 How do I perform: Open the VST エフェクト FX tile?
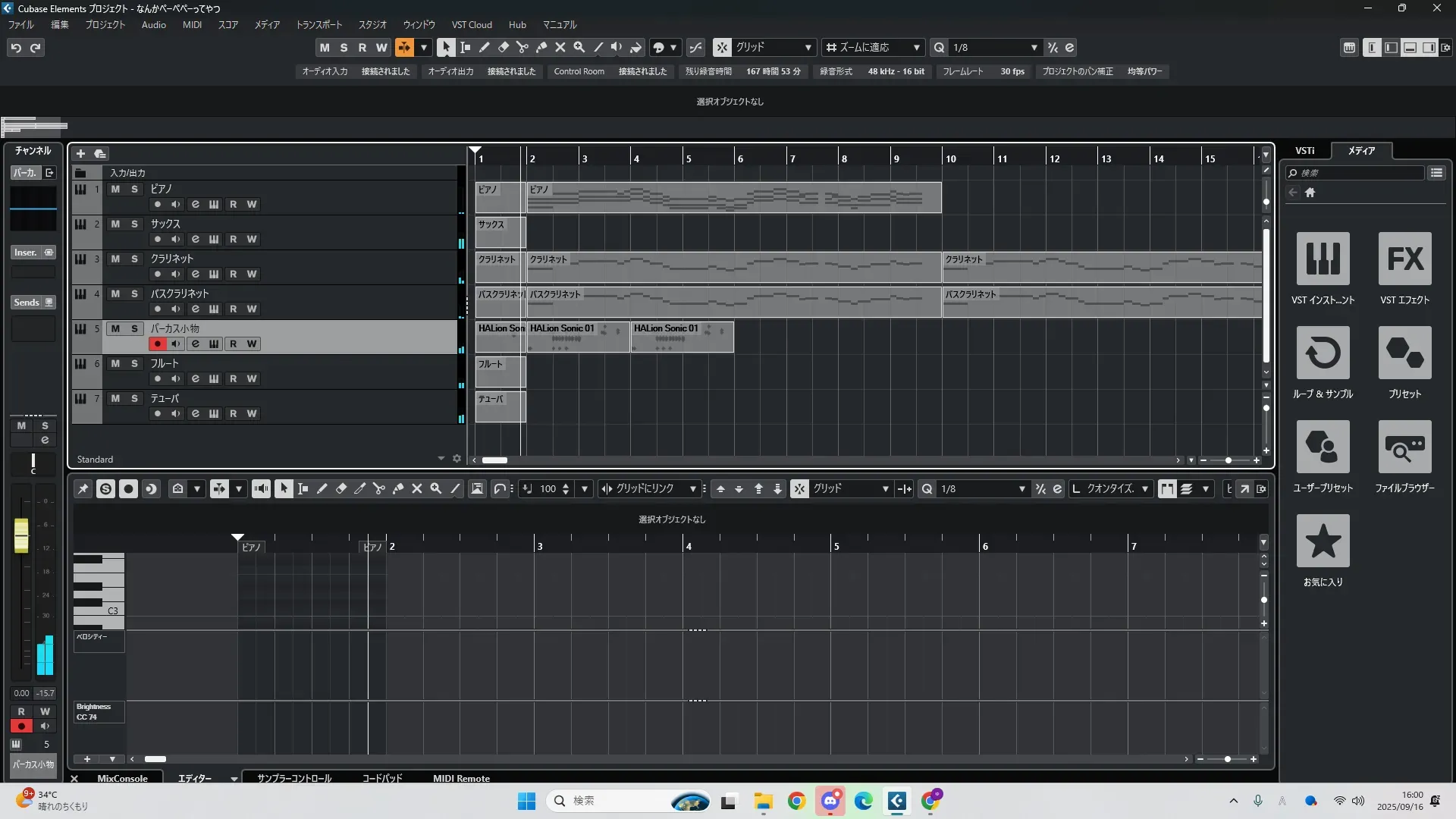(x=1404, y=259)
